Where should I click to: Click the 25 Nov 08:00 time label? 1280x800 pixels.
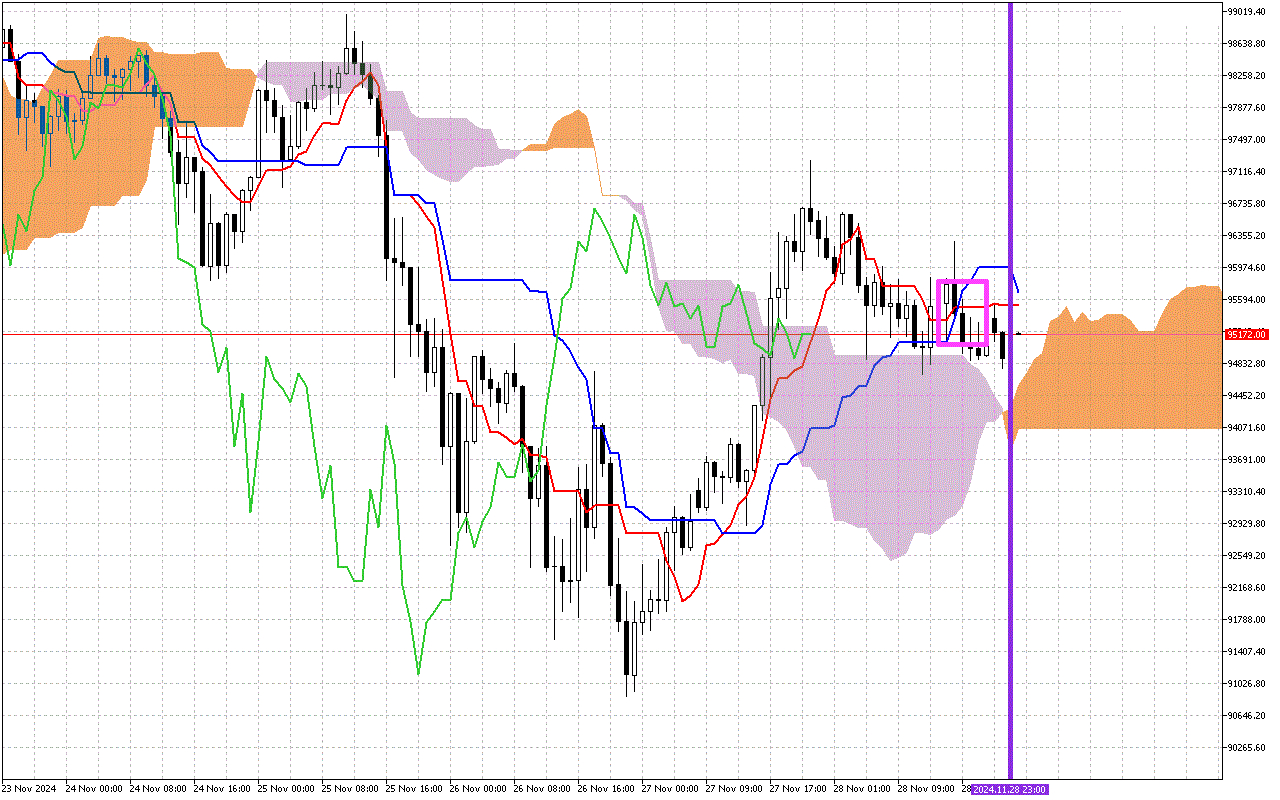[x=350, y=789]
